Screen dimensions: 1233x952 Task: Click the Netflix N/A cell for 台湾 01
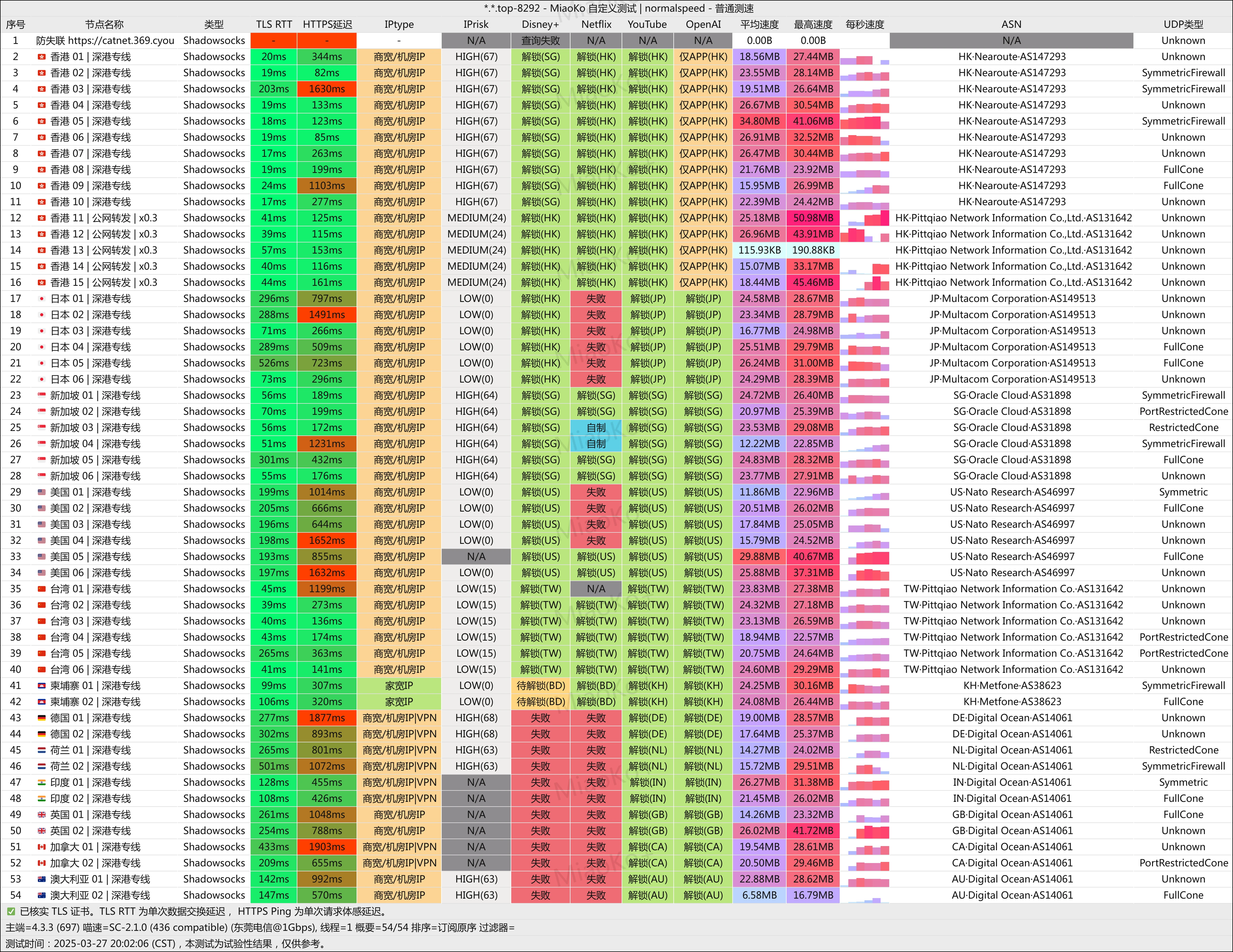(596, 589)
